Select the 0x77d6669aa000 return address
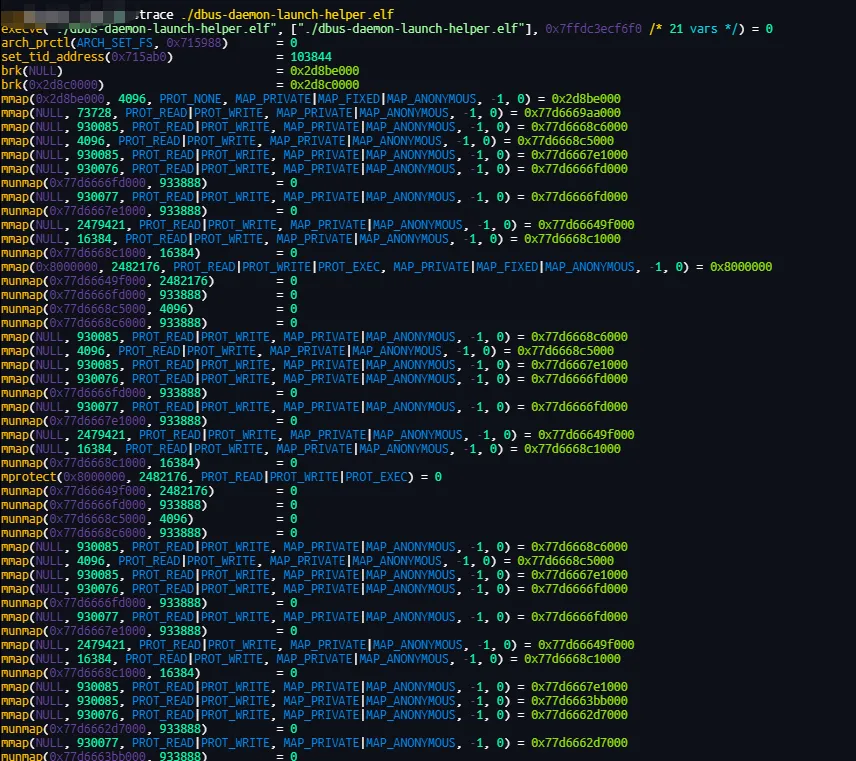 point(572,113)
